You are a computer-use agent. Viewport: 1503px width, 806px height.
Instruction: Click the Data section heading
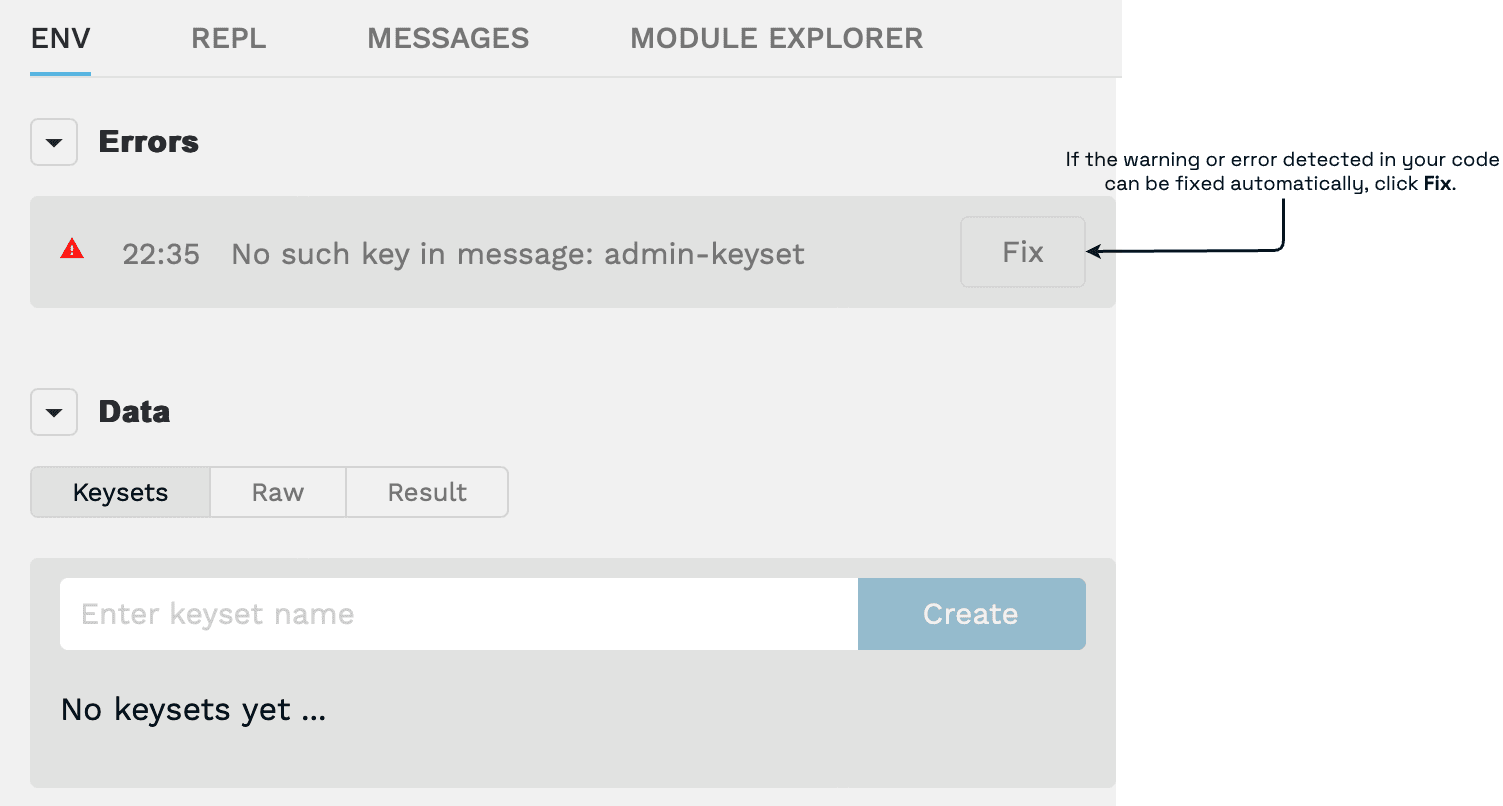pyautogui.click(x=134, y=412)
